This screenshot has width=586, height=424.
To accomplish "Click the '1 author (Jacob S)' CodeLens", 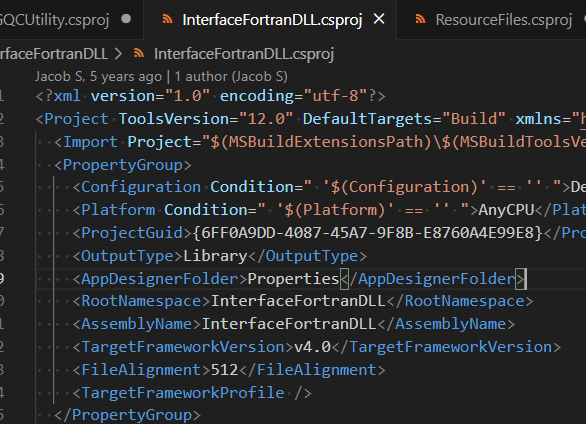I will point(231,77).
